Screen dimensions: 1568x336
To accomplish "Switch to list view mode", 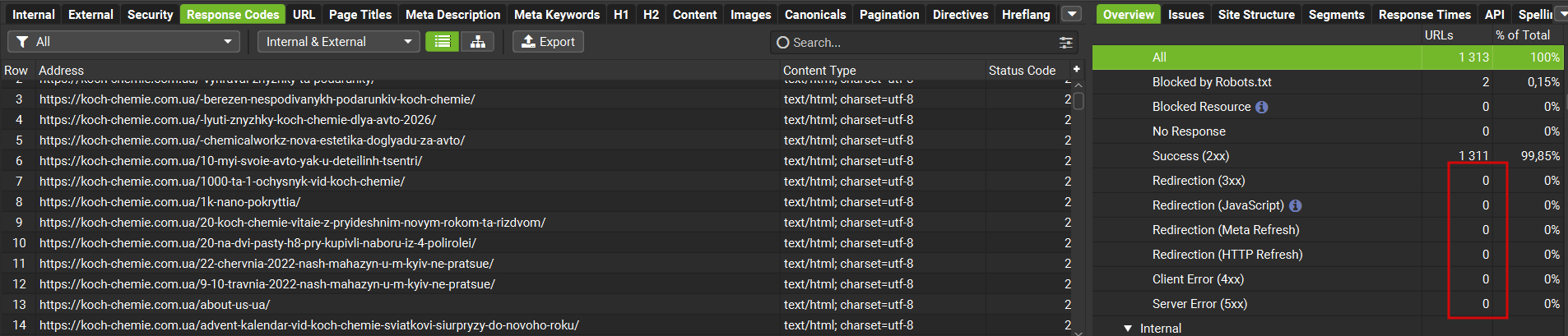I will pos(442,42).
